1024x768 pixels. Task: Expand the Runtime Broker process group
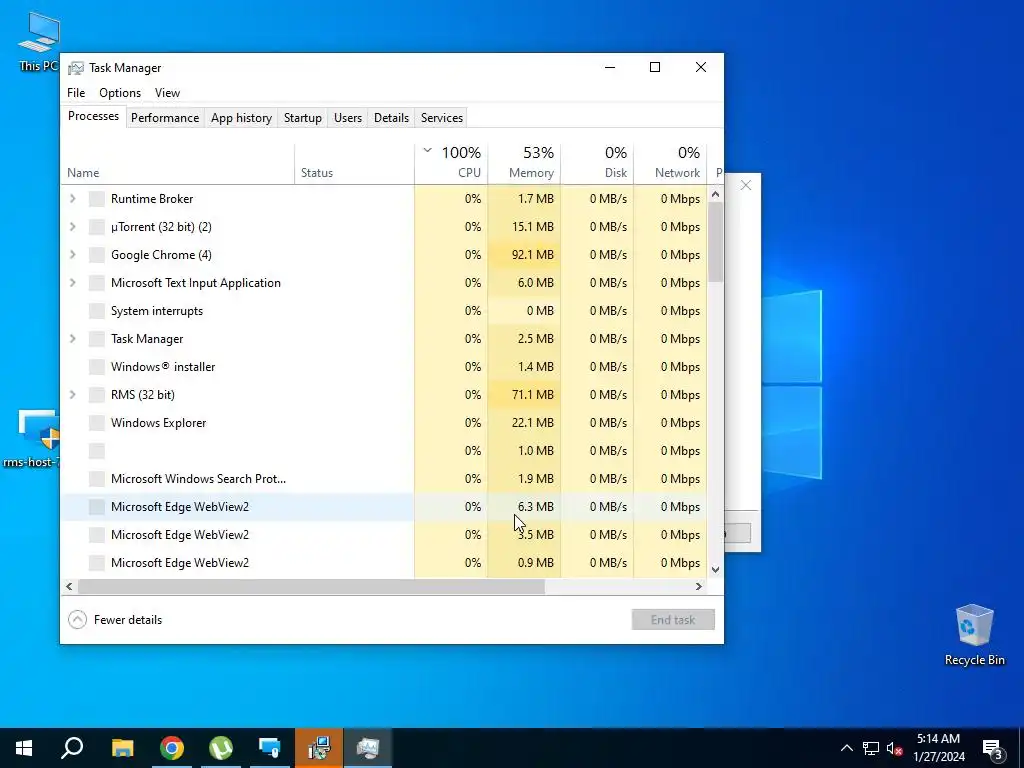point(72,199)
